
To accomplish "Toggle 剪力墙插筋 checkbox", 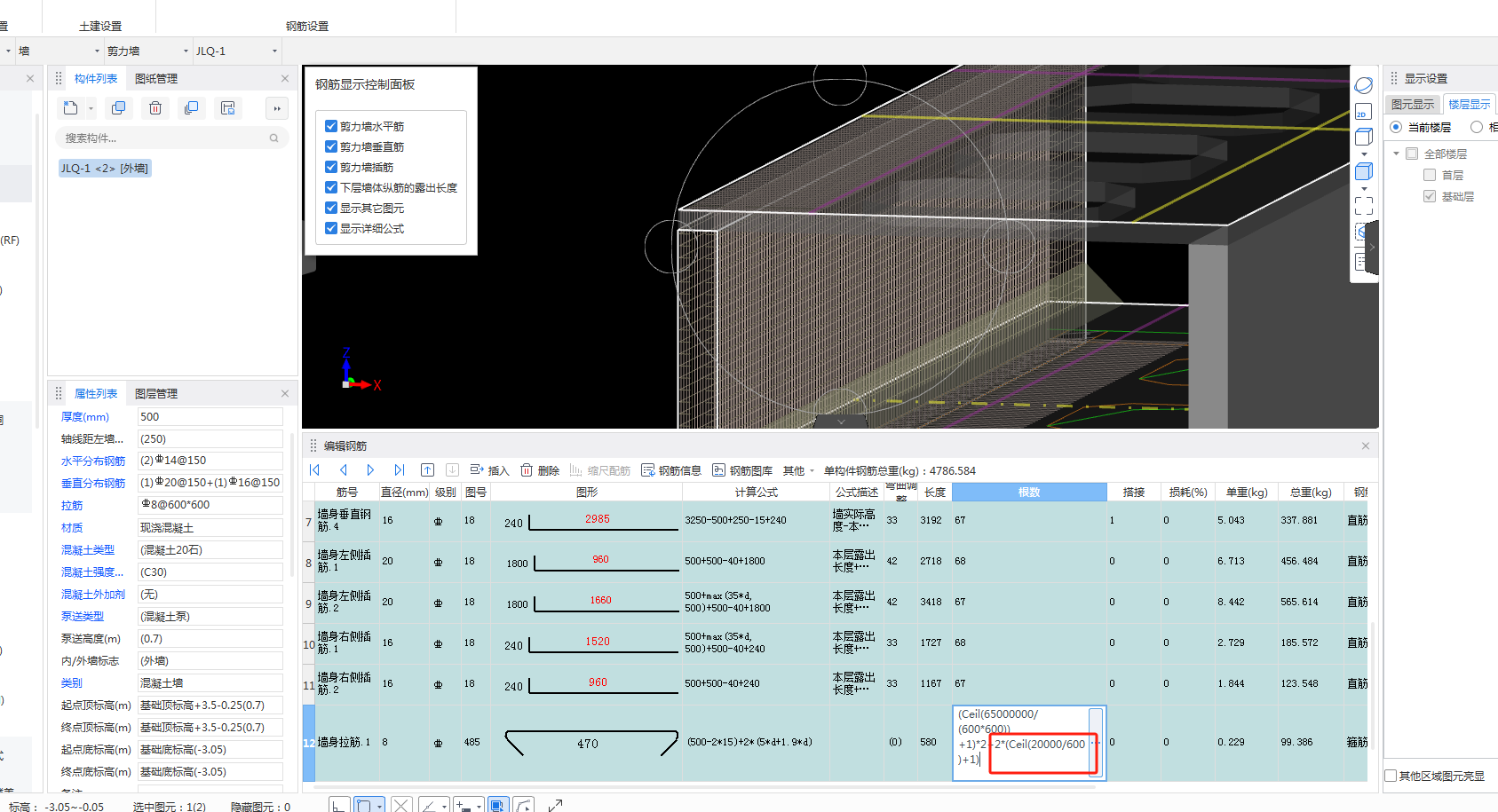I will point(331,167).
